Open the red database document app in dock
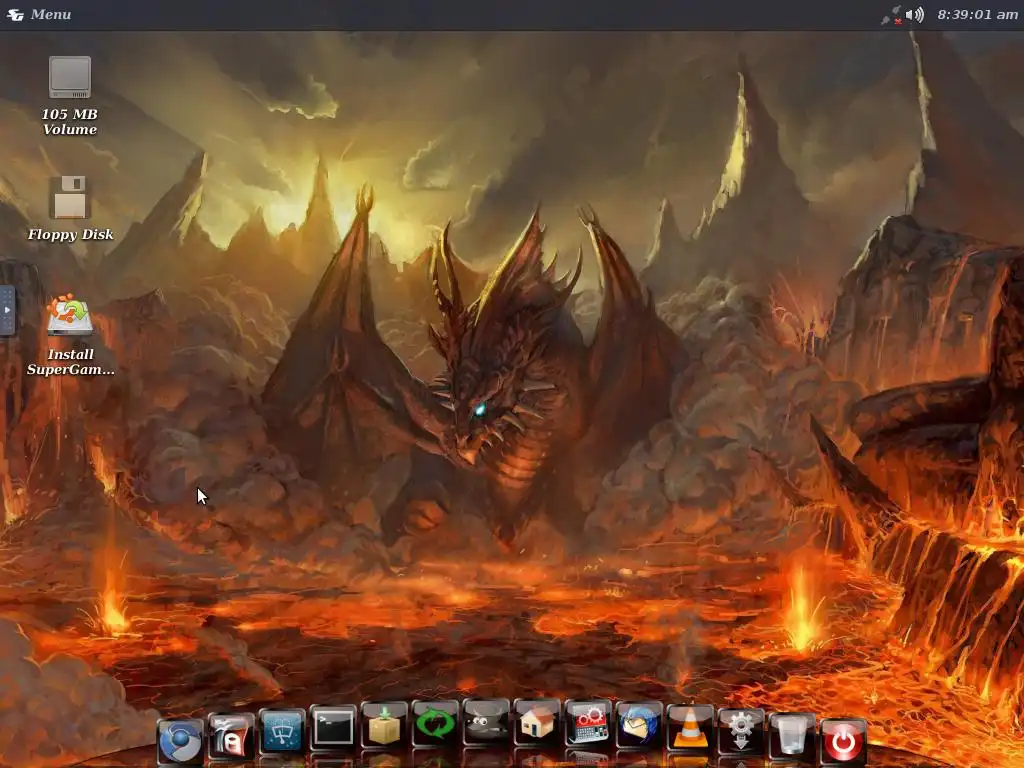 [231, 737]
